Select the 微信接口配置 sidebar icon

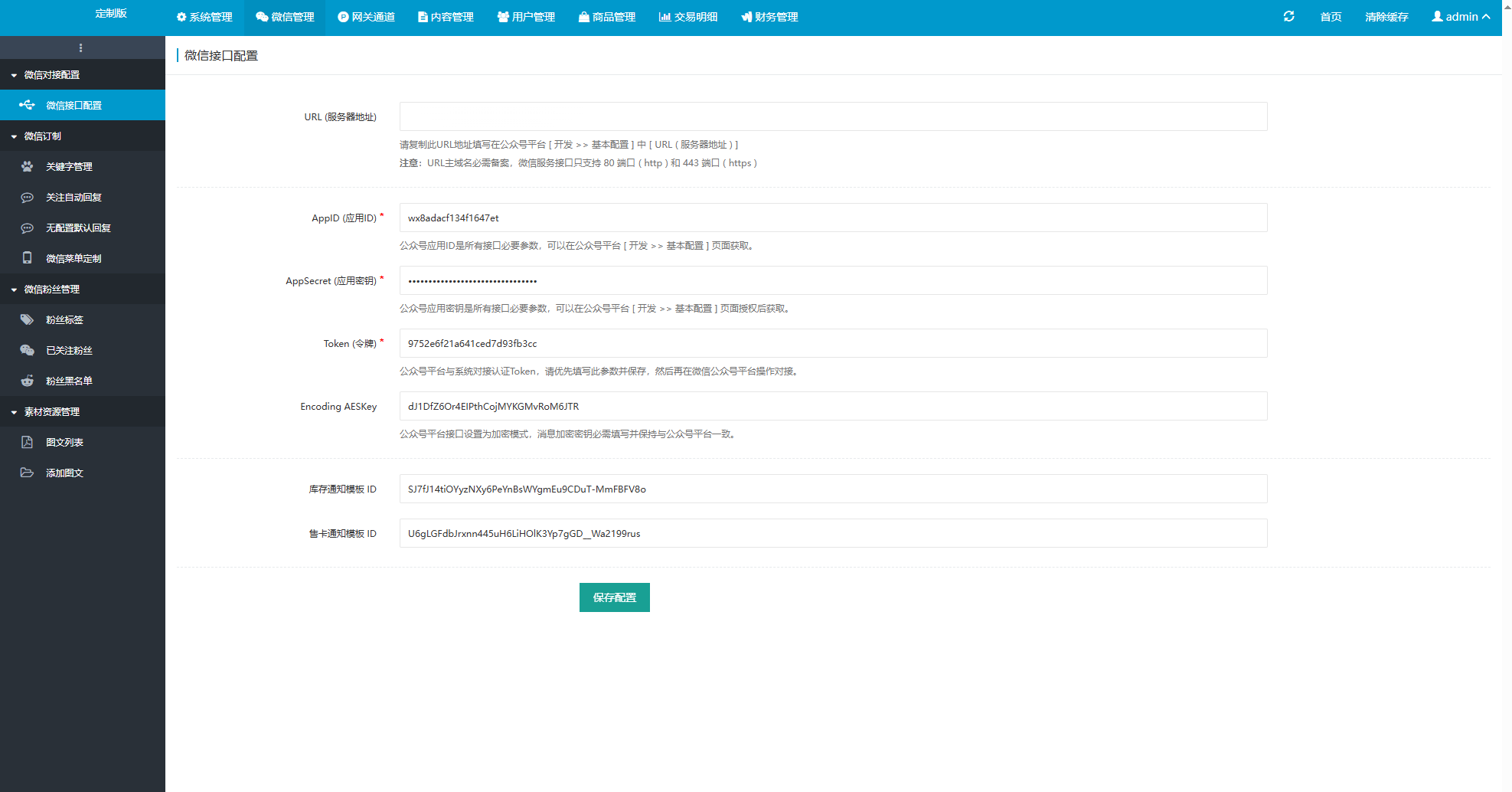click(28, 105)
